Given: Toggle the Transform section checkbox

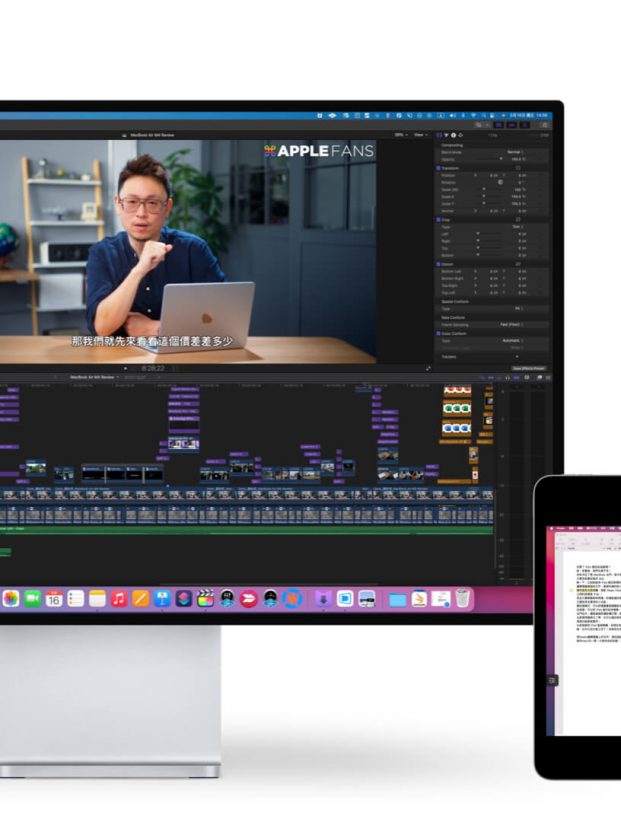Looking at the screenshot, I should (x=438, y=168).
